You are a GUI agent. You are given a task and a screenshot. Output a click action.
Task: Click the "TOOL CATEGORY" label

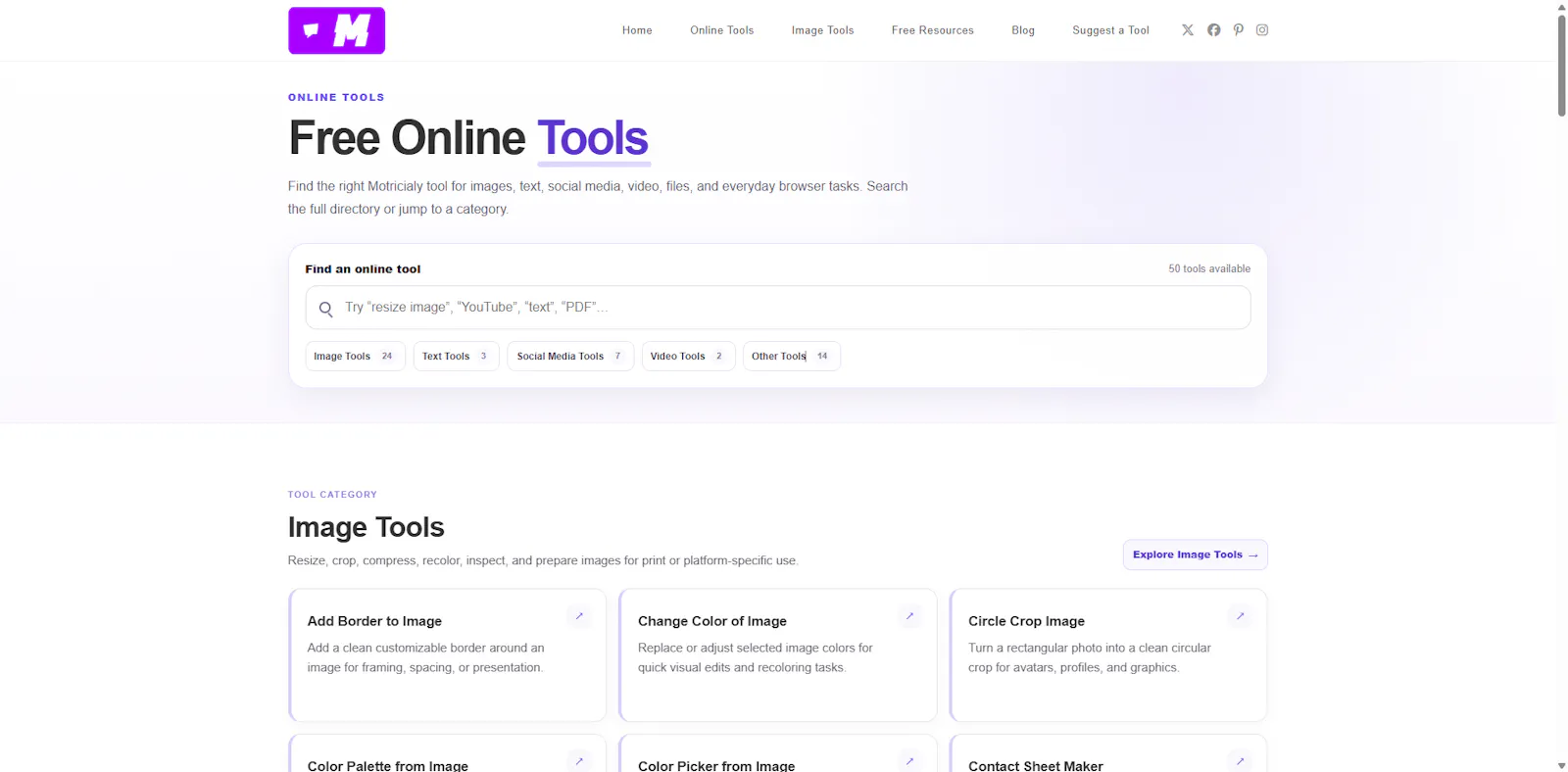click(332, 495)
